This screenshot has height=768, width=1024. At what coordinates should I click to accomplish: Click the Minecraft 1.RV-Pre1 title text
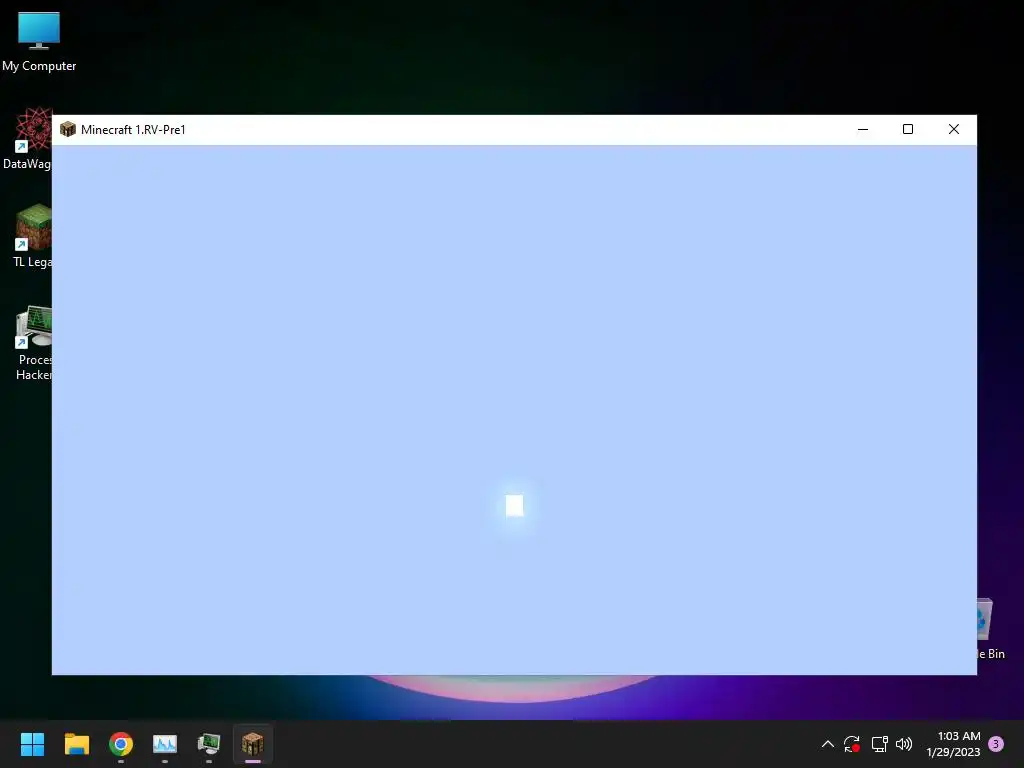point(133,130)
